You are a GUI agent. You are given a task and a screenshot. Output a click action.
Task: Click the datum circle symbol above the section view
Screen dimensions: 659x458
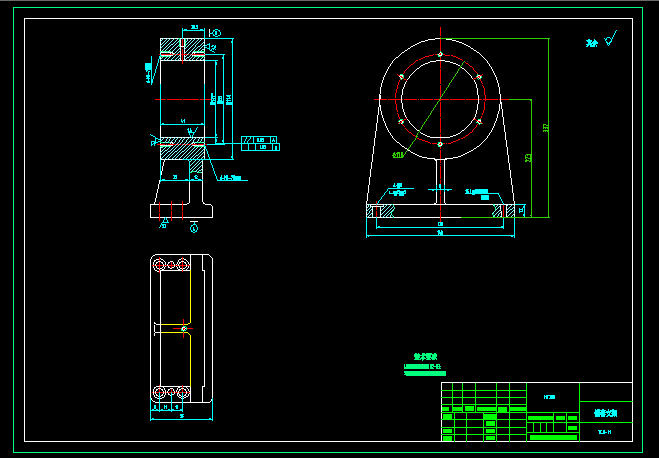(216, 33)
